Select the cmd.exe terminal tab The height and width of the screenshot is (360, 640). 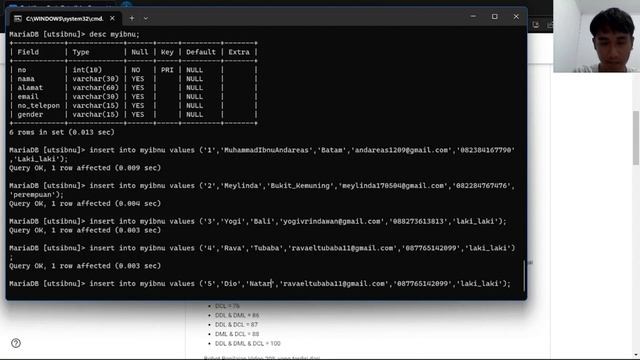[64, 18]
